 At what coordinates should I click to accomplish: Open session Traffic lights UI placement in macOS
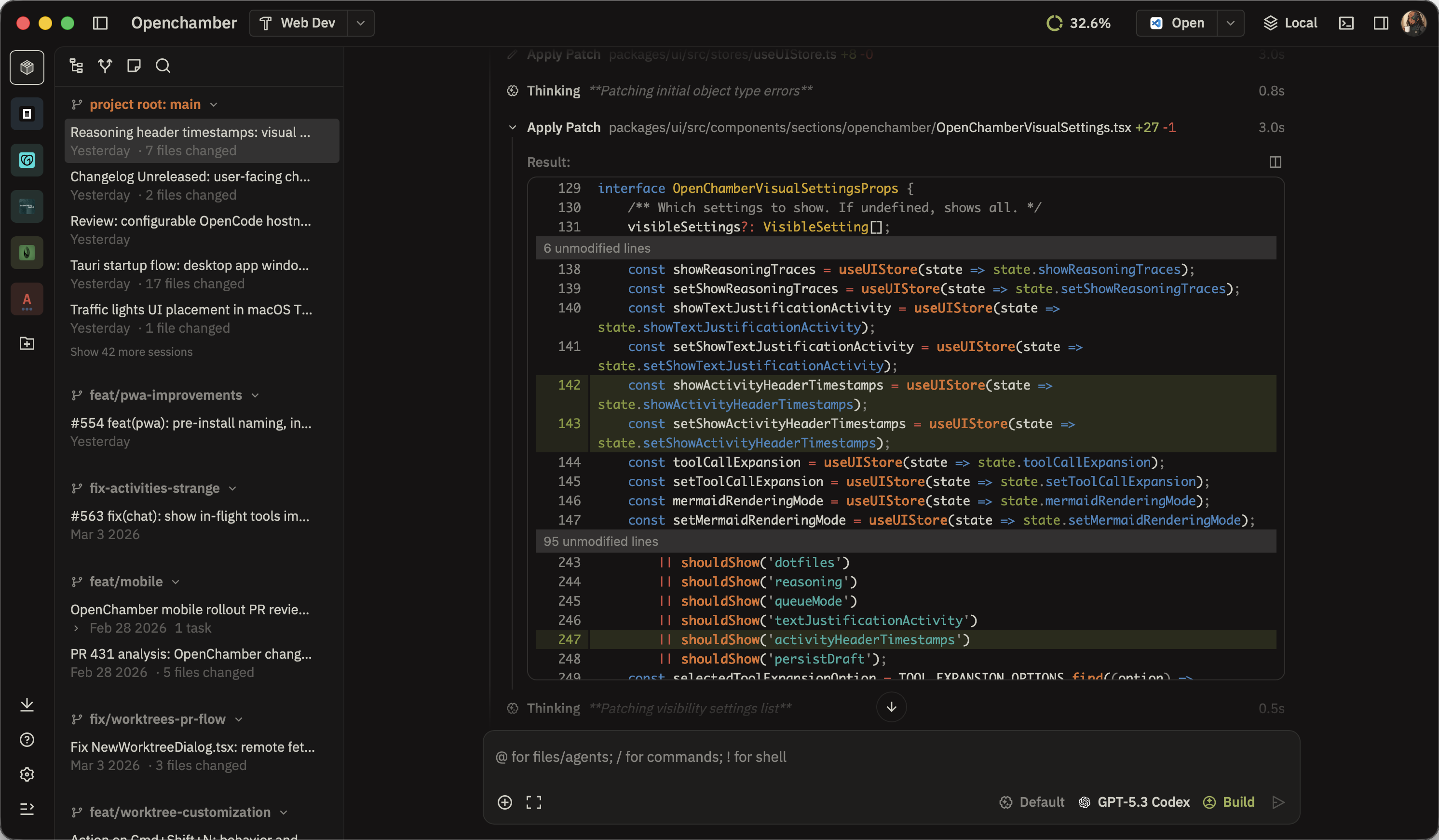click(x=202, y=319)
